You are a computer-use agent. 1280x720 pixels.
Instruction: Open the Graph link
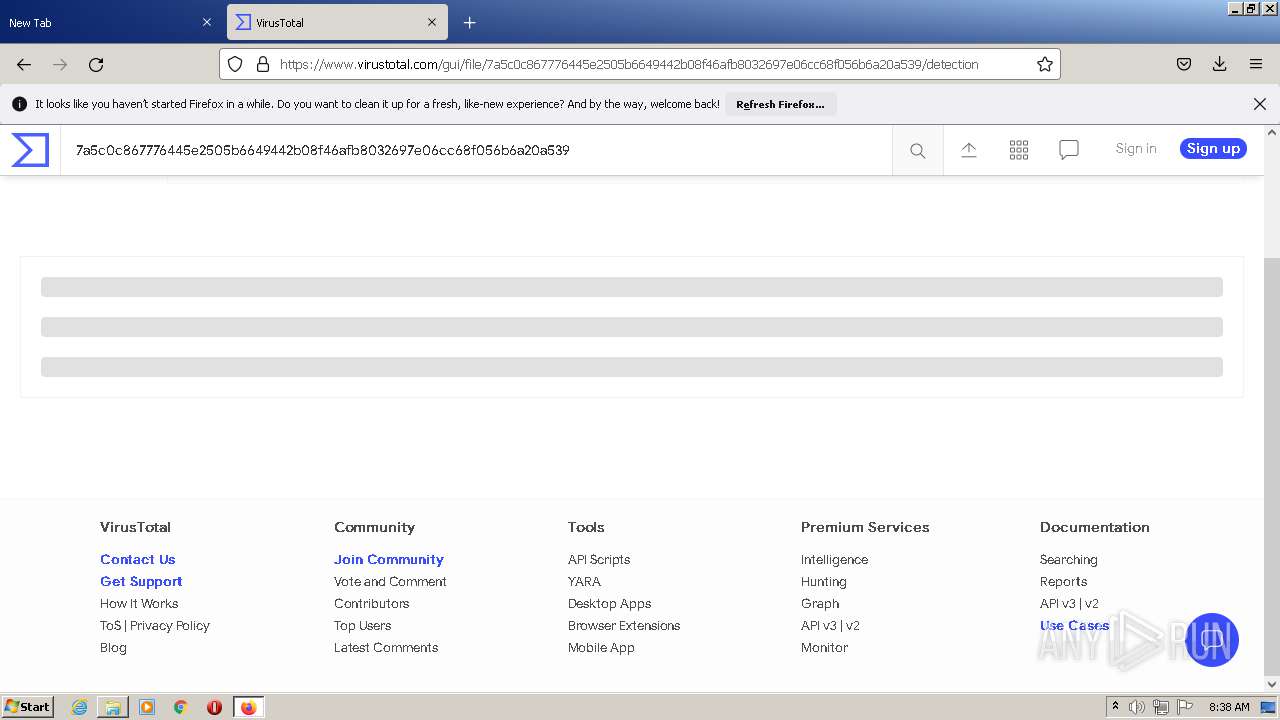pyautogui.click(x=820, y=603)
